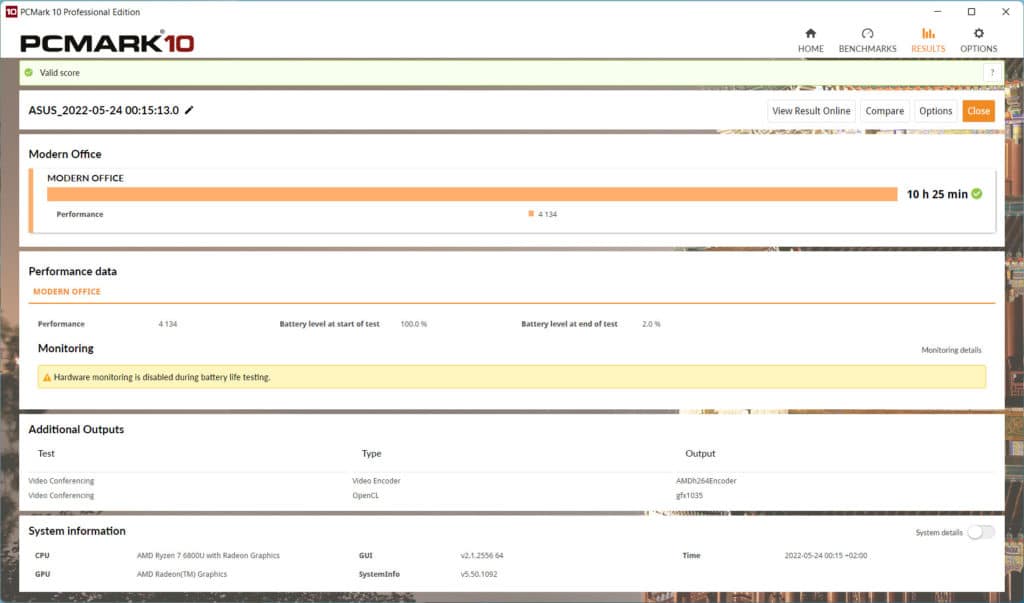Viewport: 1024px width, 603px height.
Task: Click the 10 h 25 min result
Action: pyautogui.click(x=937, y=194)
